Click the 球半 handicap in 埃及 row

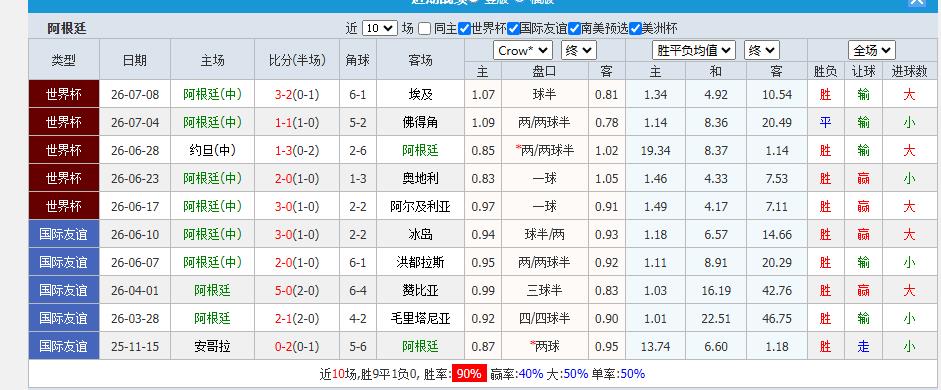(544, 95)
